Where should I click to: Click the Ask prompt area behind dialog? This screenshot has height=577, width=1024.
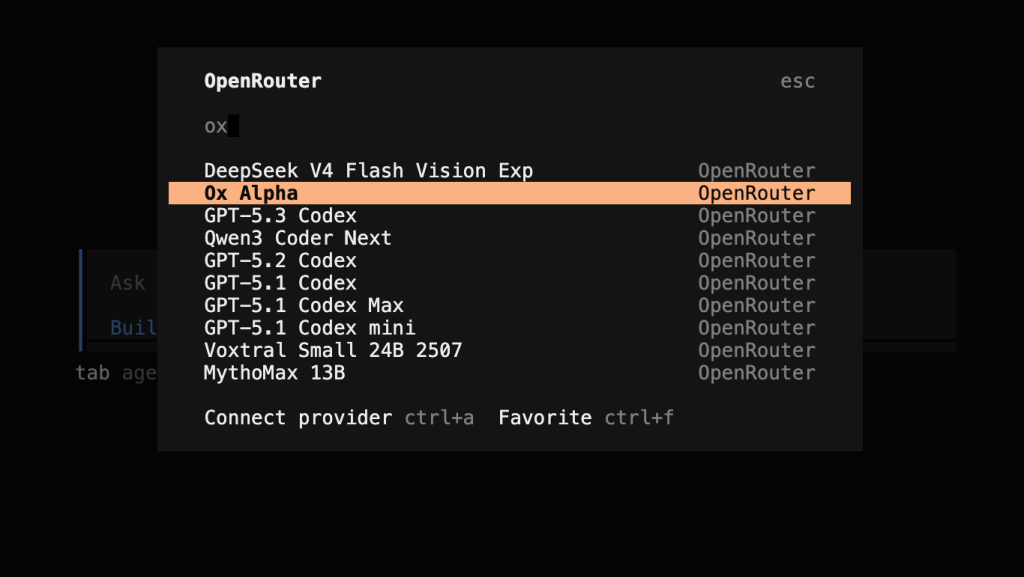point(127,283)
